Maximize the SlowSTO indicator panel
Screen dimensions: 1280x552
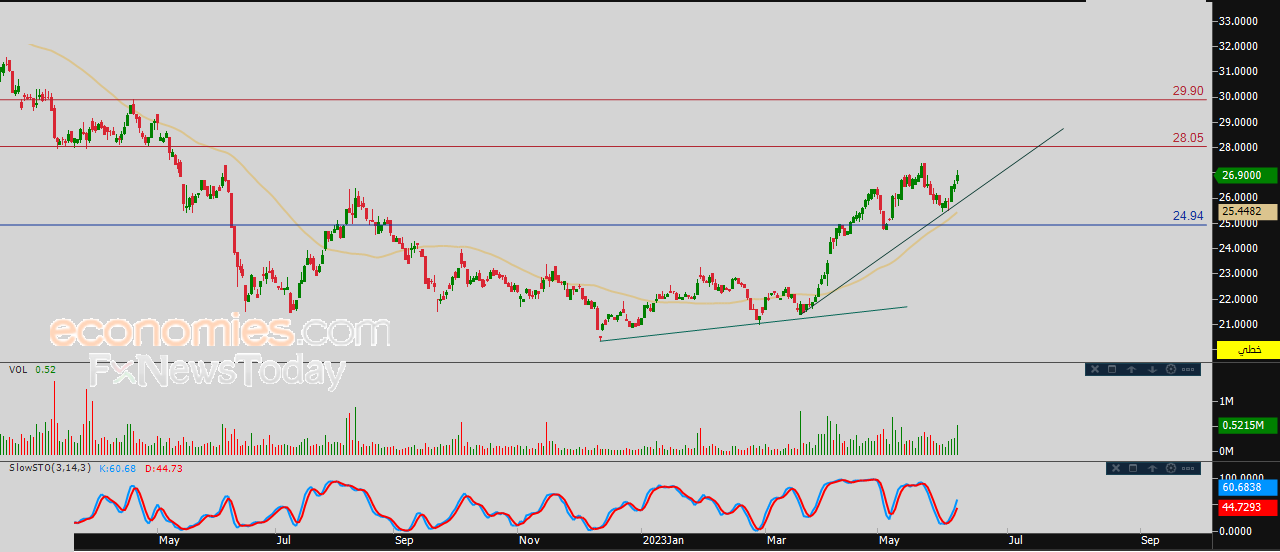[x=1133, y=468]
